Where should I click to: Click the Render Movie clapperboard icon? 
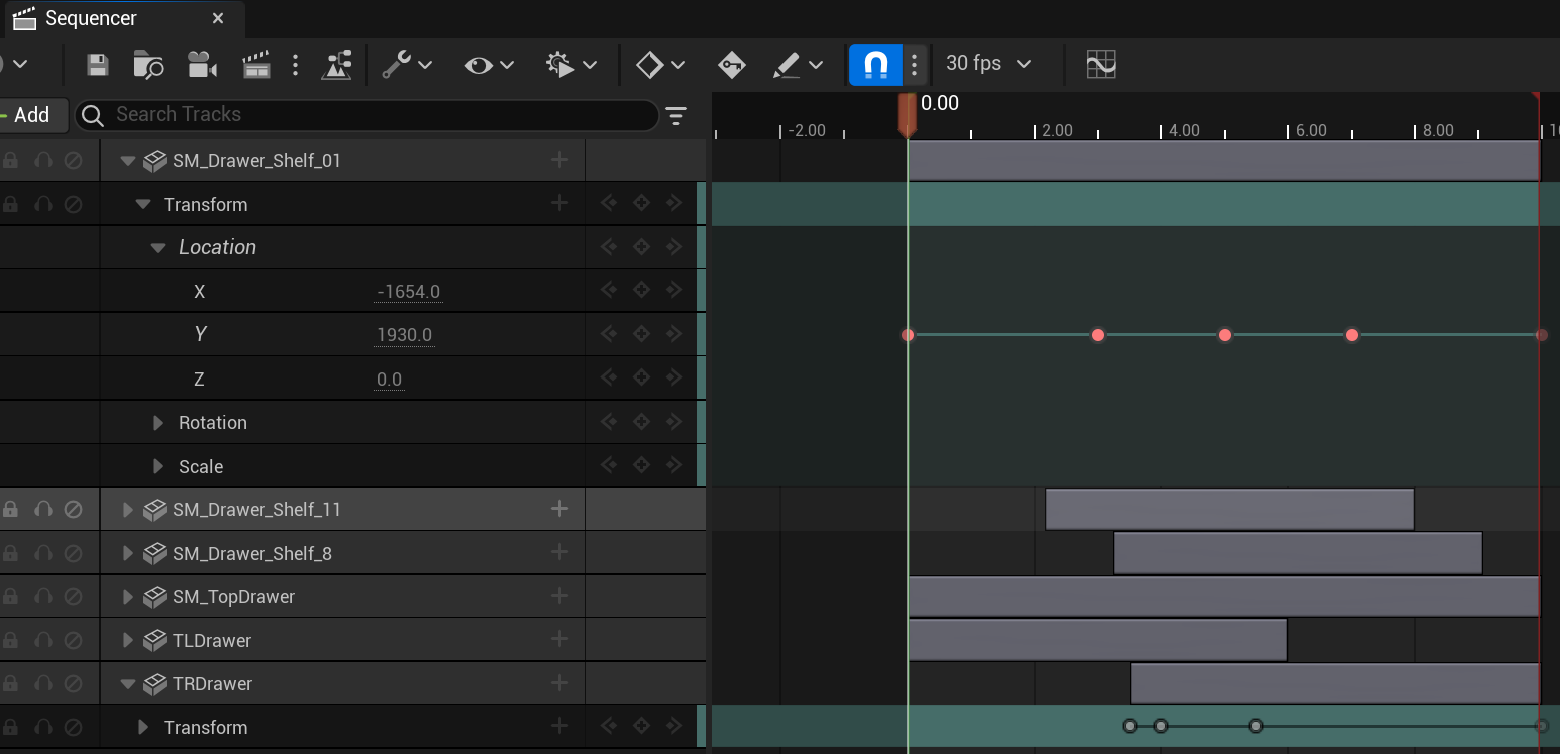(257, 65)
